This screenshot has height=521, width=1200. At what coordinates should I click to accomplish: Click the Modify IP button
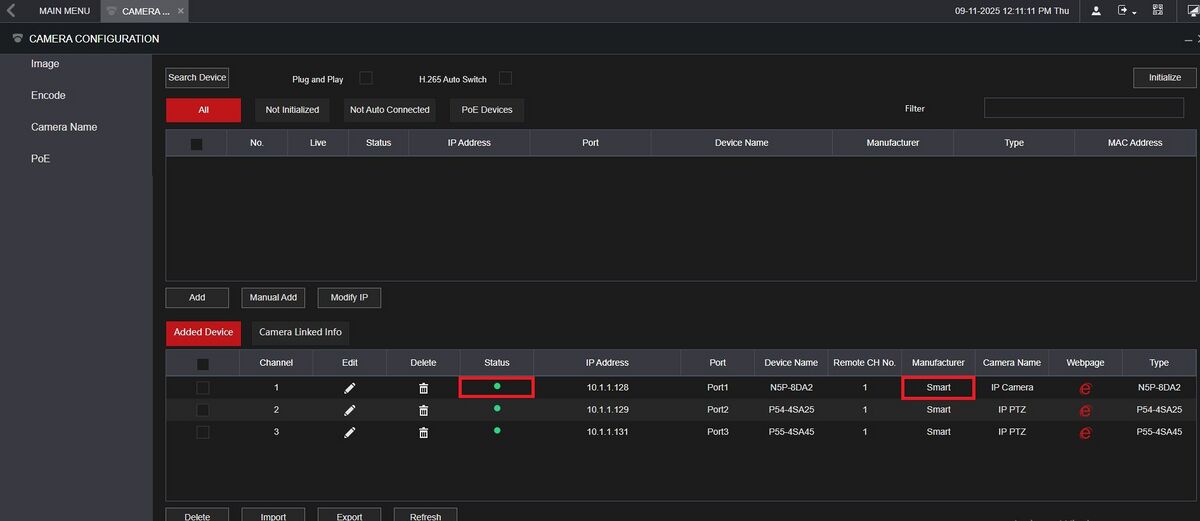349,298
